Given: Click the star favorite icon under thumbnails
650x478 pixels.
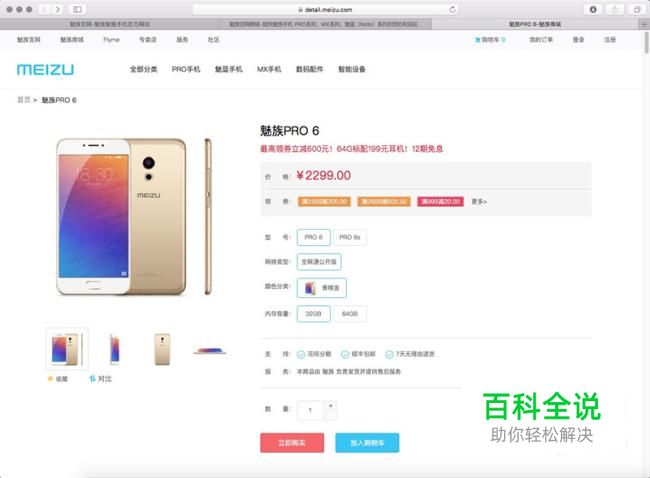Looking at the screenshot, I should (51, 379).
